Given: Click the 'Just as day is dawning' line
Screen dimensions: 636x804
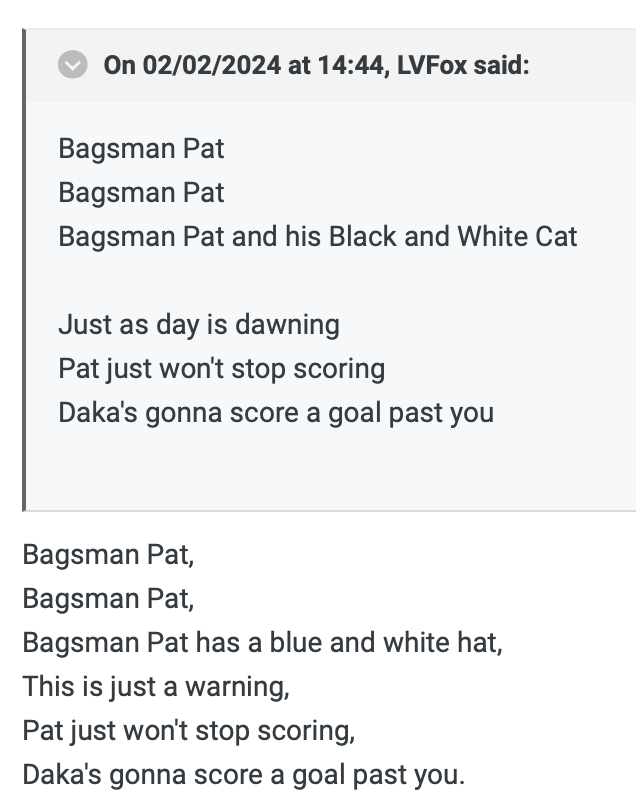Looking at the screenshot, I should tap(199, 325).
